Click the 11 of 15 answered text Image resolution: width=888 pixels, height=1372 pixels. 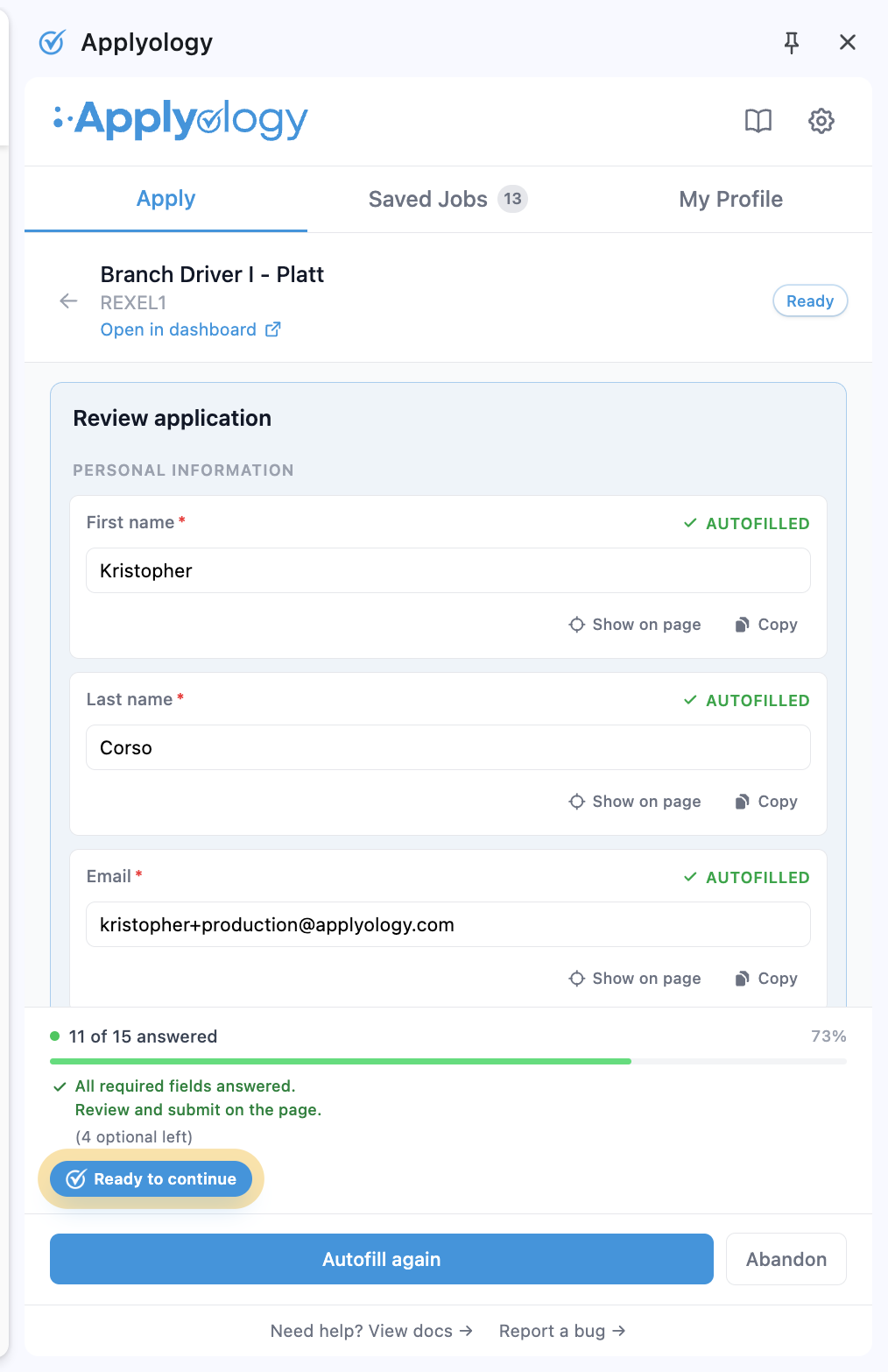[x=143, y=1036]
